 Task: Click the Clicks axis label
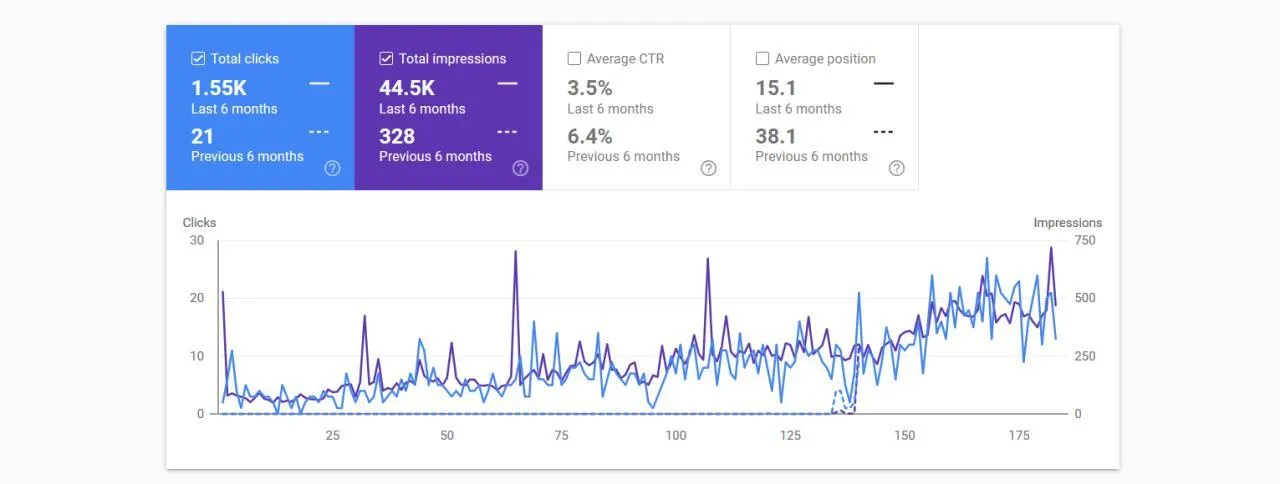199,223
